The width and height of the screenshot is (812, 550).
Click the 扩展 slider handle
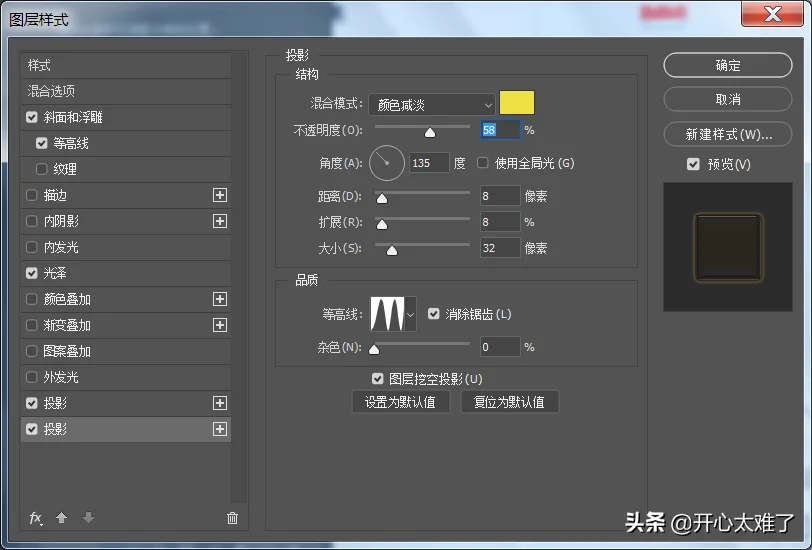coord(382,224)
